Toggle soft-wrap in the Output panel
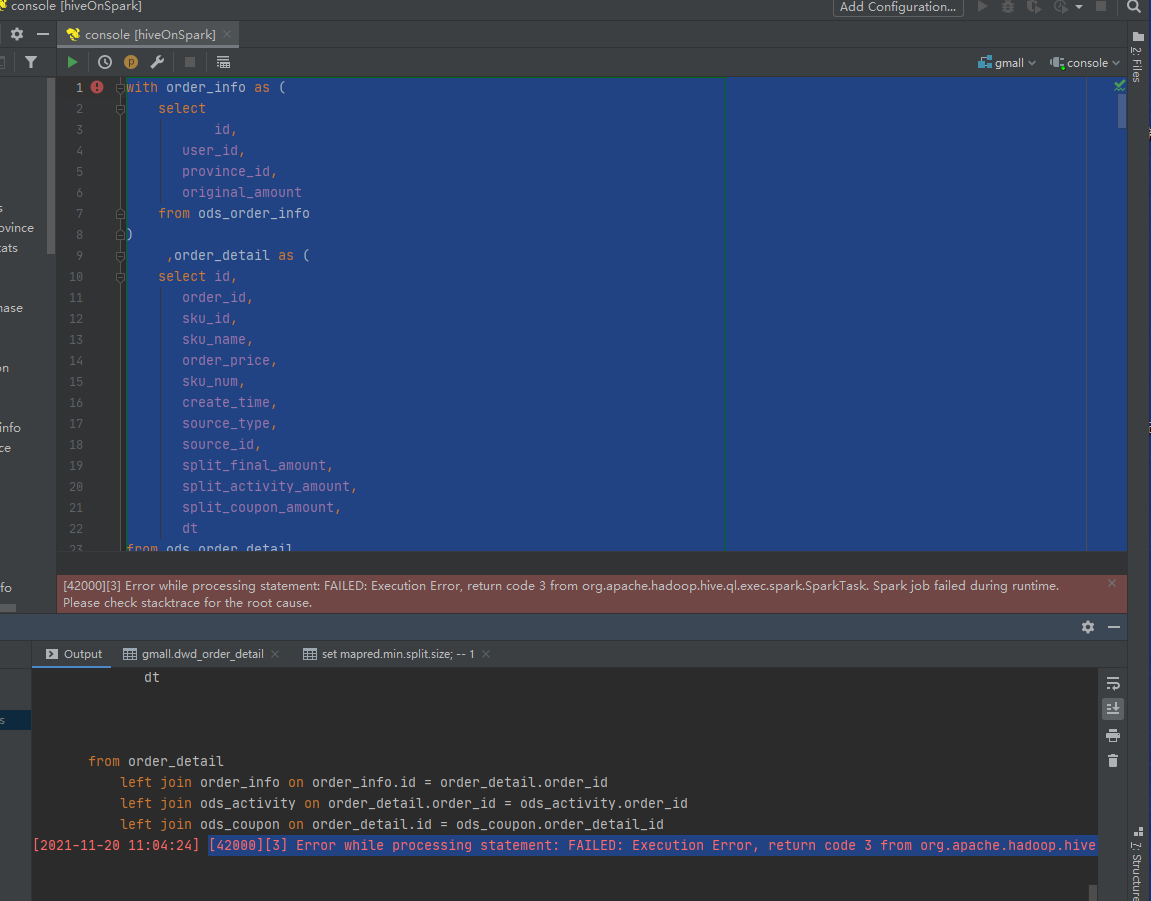This screenshot has height=901, width=1151. click(x=1112, y=683)
